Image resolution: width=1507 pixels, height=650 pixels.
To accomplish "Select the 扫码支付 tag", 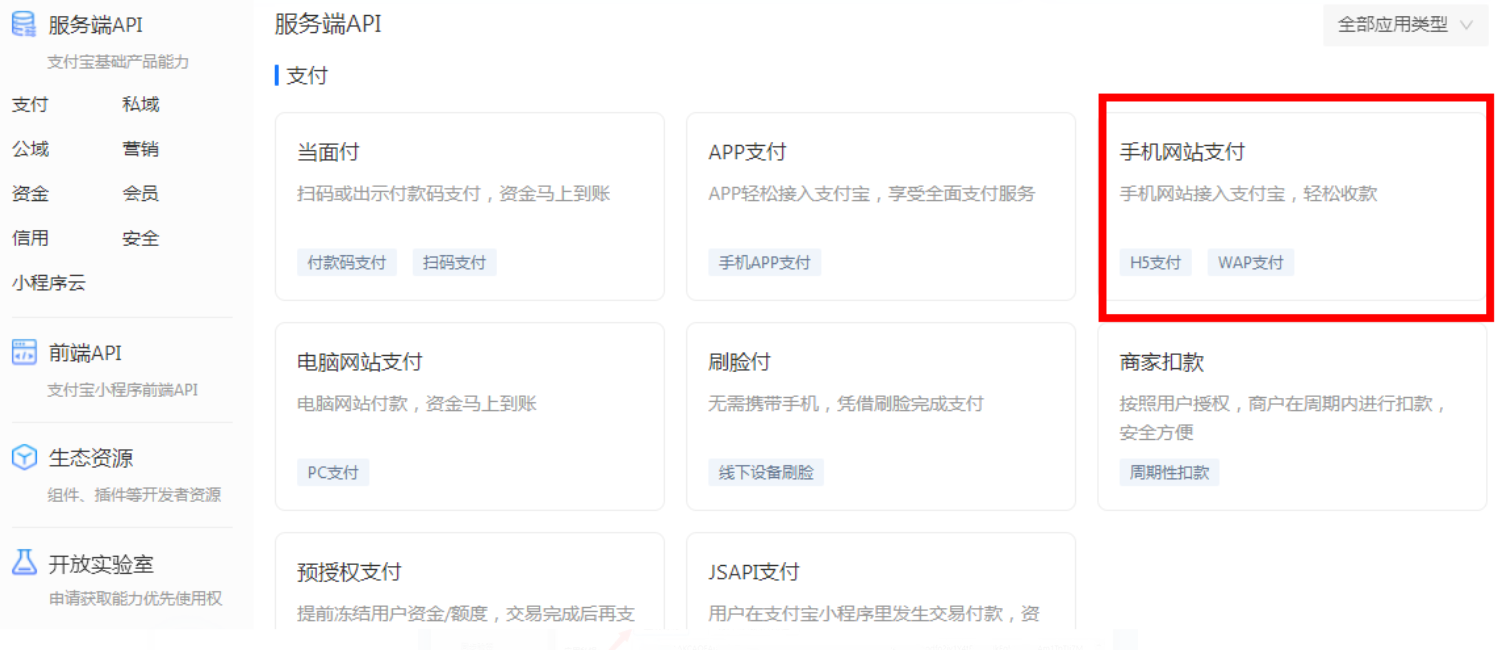I will click(455, 262).
